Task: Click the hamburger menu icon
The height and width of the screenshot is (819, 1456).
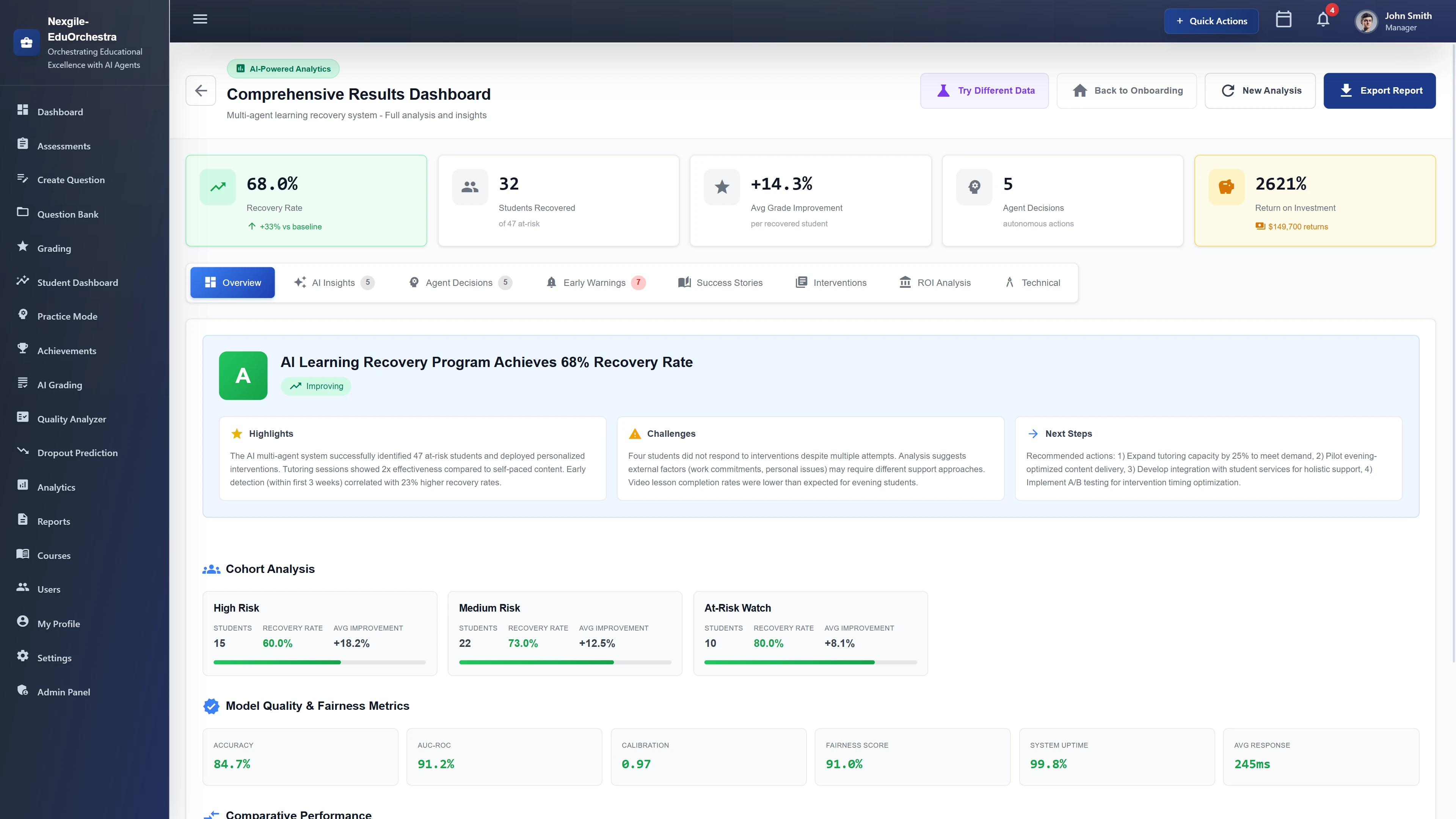Action: [199, 19]
